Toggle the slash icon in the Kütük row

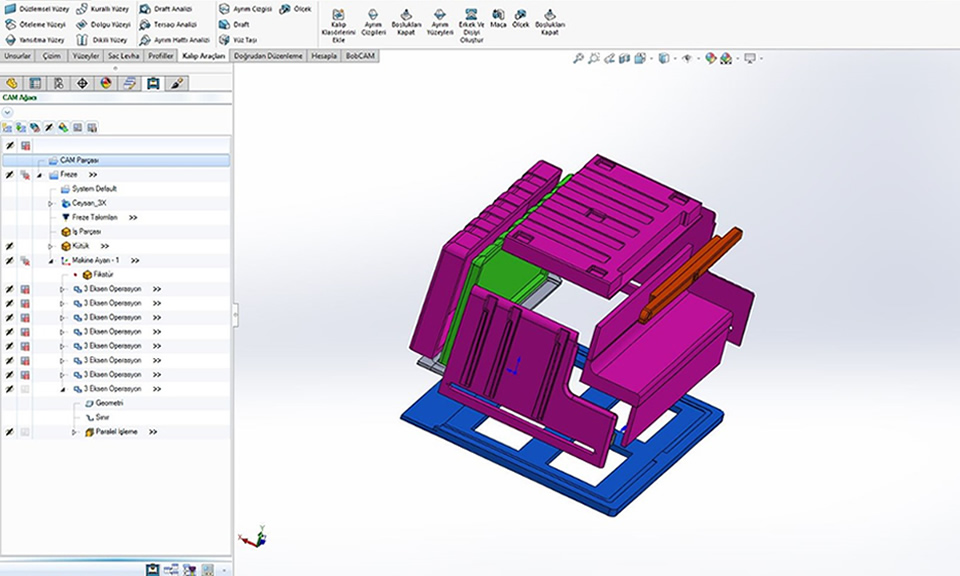[x=9, y=246]
